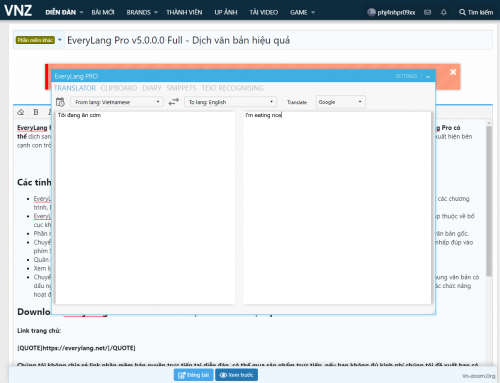The width and height of the screenshot is (500, 383).
Task: Open TẢI VIDEO in the navigation bar
Action: (264, 12)
